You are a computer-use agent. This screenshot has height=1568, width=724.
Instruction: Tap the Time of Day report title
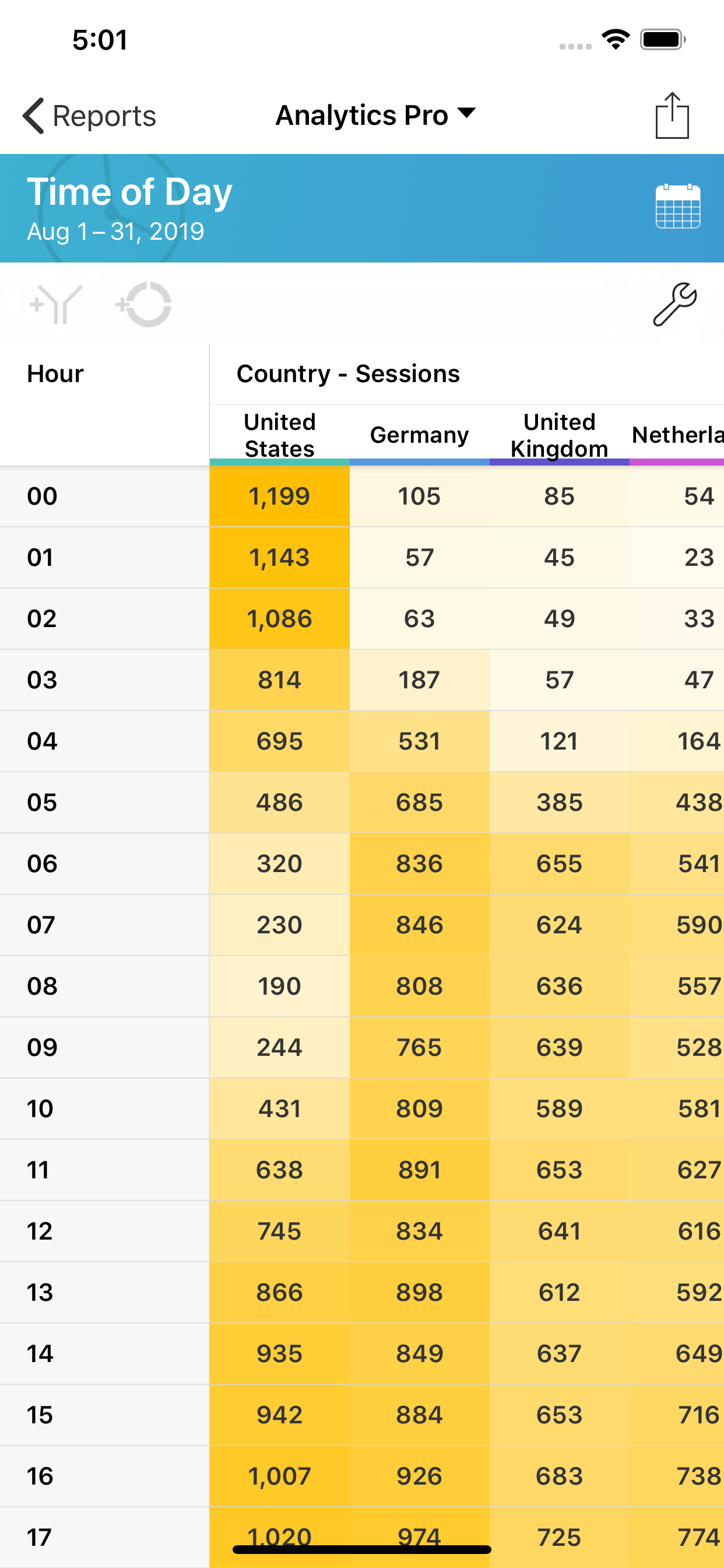[129, 192]
